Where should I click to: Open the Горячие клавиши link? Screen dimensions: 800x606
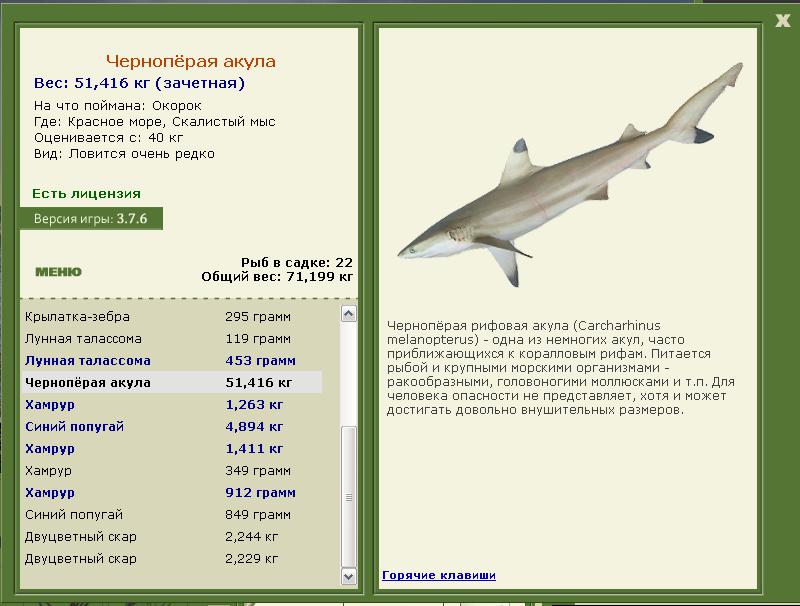point(439,575)
